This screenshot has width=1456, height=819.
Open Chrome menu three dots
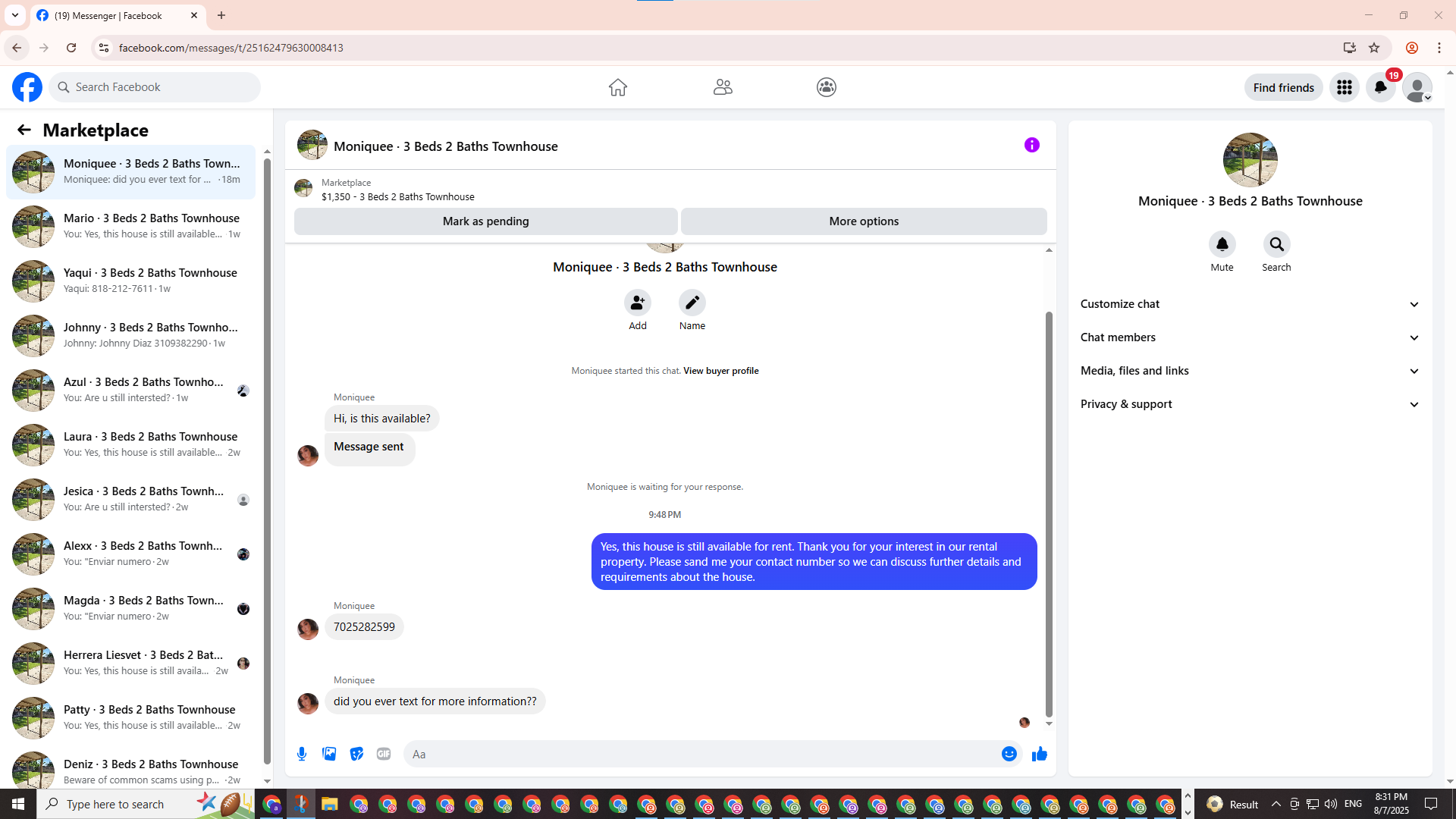pyautogui.click(x=1439, y=48)
